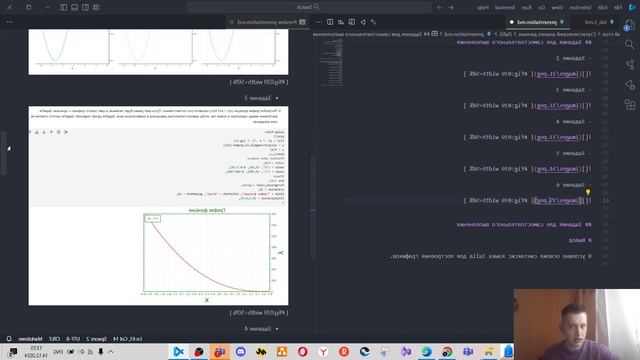
Task: Switch to the lab_5.md tab
Action: click(x=598, y=22)
